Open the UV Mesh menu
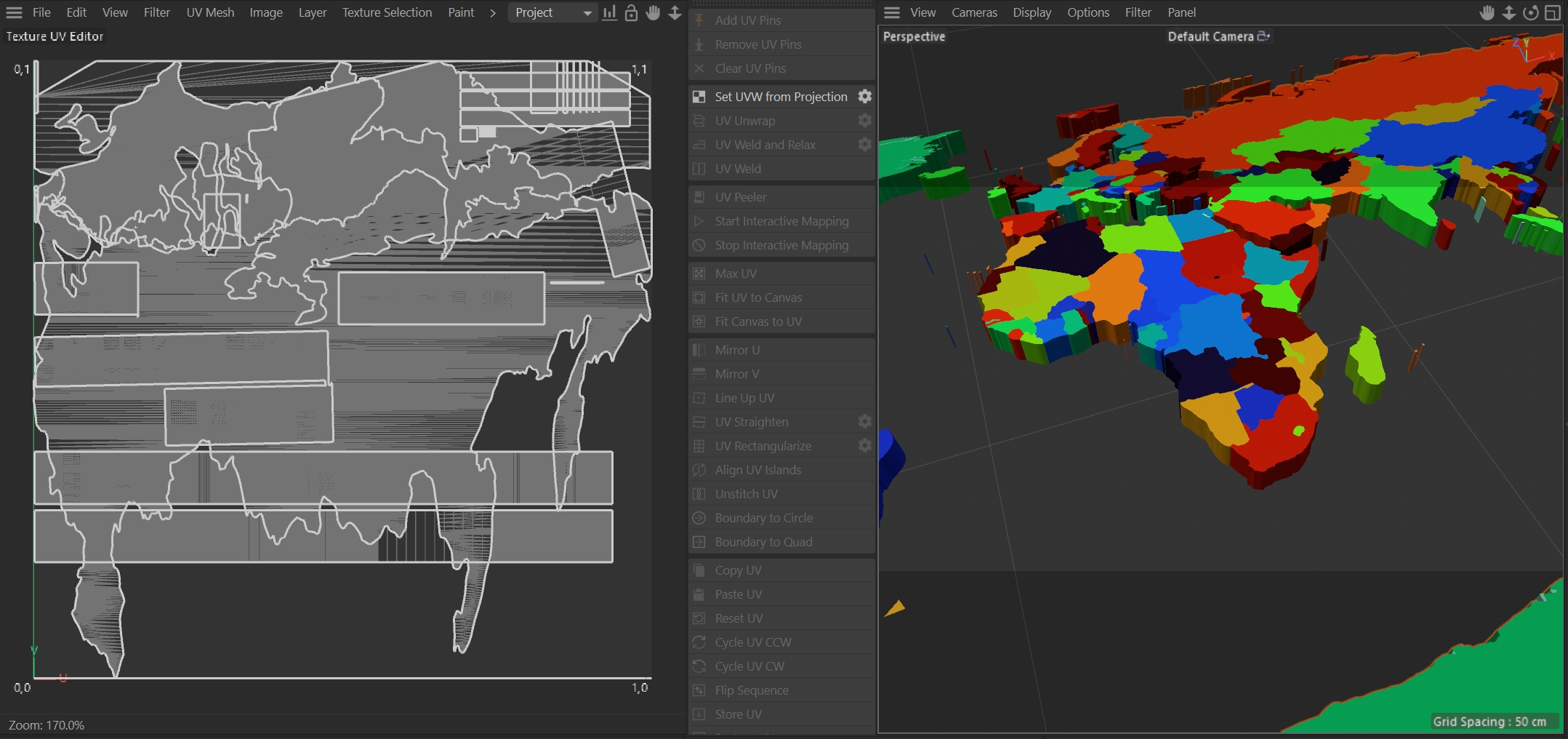The width and height of the screenshot is (1568, 739). 210,12
